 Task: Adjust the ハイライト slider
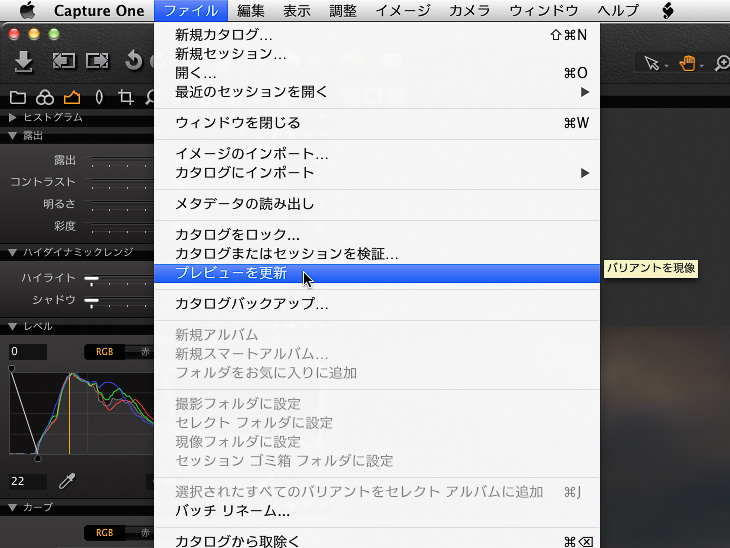tap(90, 279)
